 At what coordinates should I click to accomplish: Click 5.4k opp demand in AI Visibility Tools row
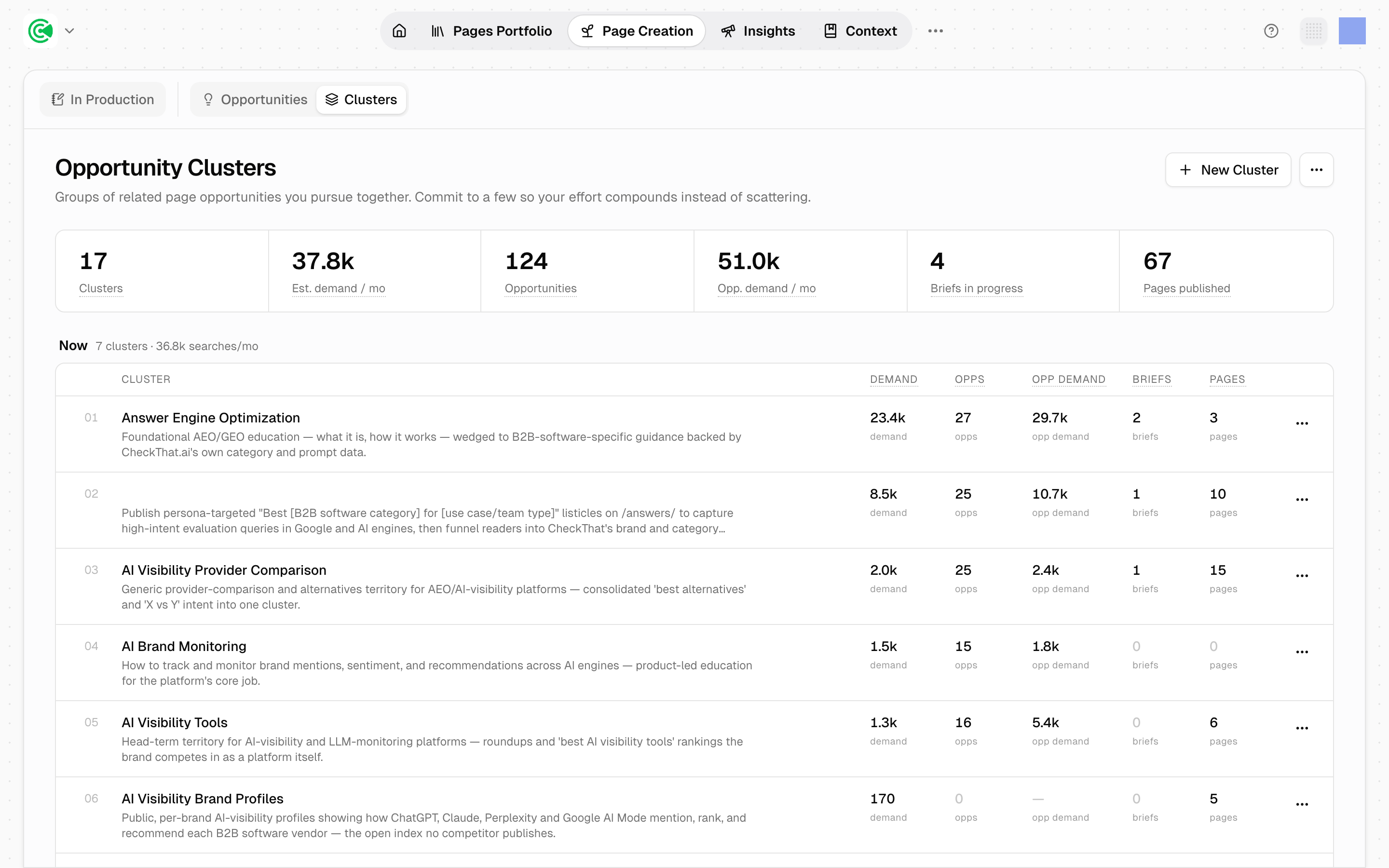pyautogui.click(x=1045, y=723)
